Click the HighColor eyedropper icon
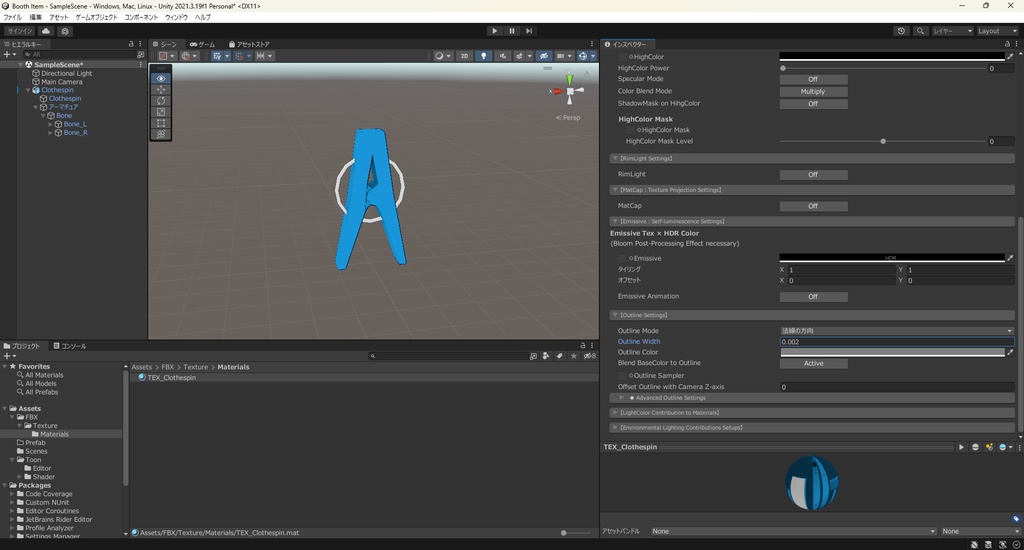Image resolution: width=1024 pixels, height=550 pixels. (1010, 57)
